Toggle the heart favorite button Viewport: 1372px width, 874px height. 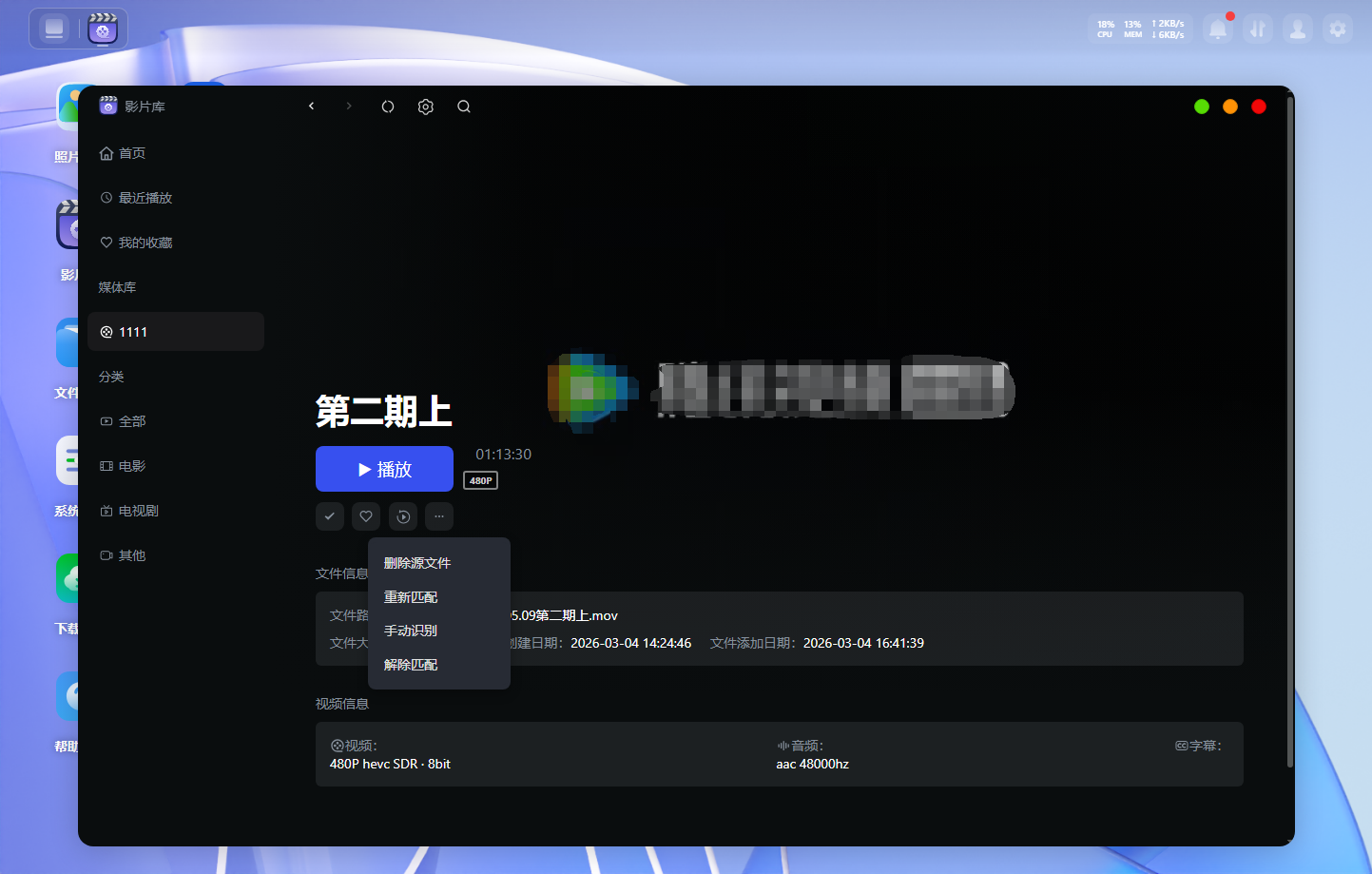point(366,516)
